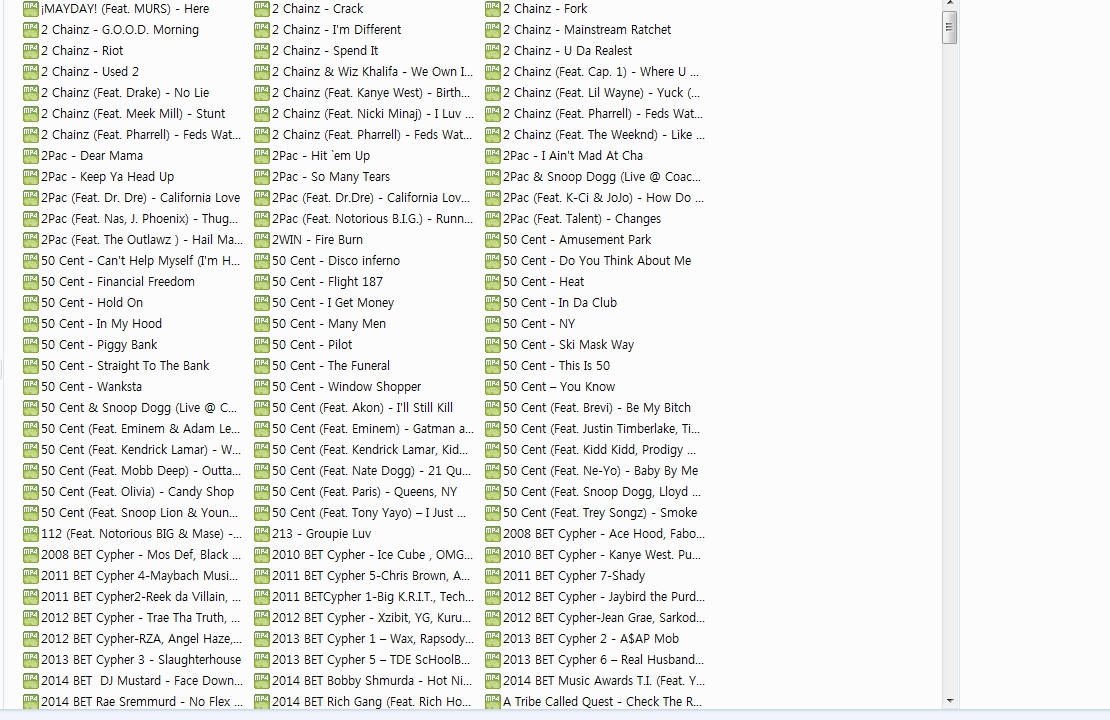The height and width of the screenshot is (720, 1110).
Task: Click the vertical scrollbar thumb
Action: 949,27
